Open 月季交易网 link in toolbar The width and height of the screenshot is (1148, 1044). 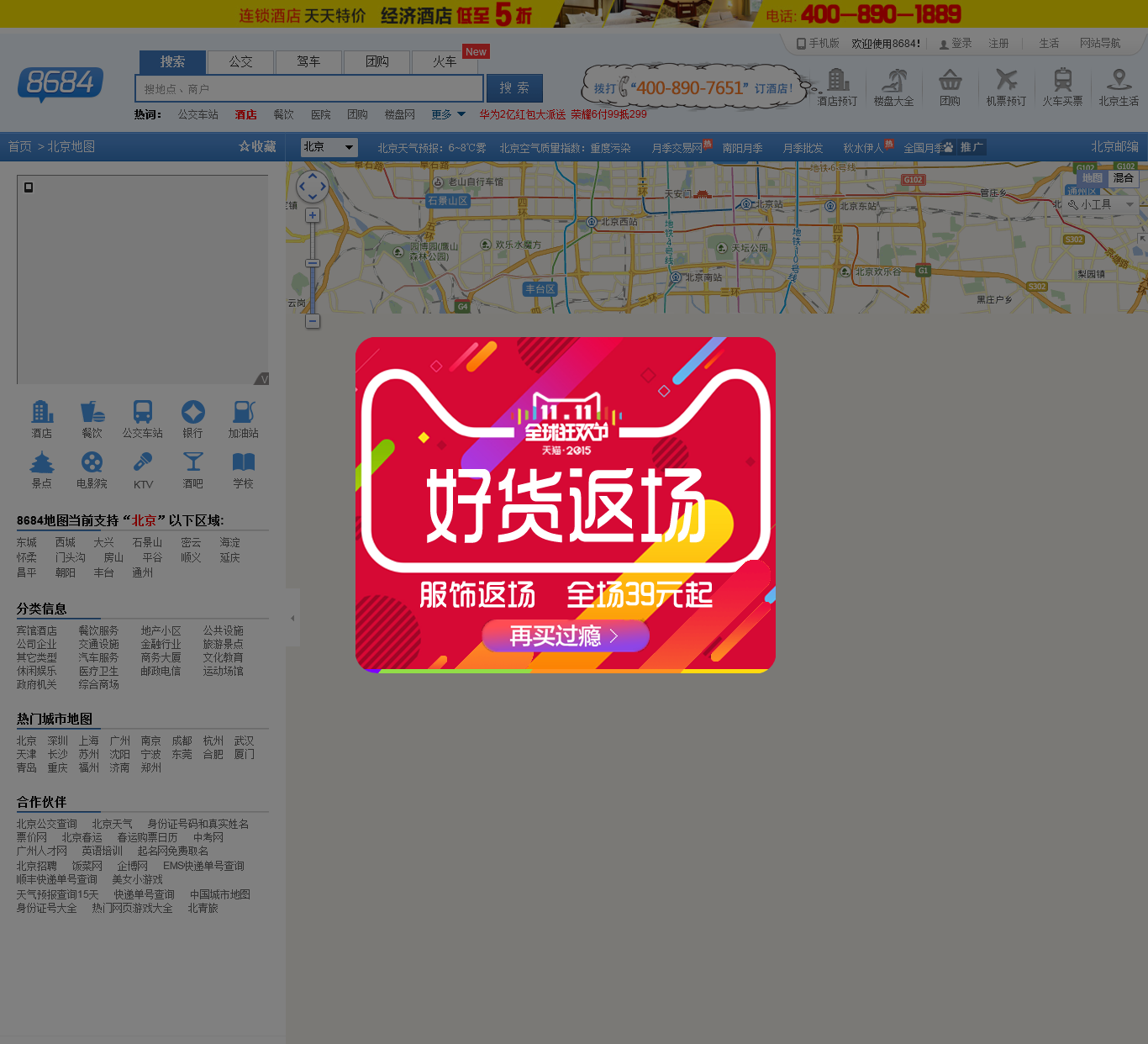677,148
